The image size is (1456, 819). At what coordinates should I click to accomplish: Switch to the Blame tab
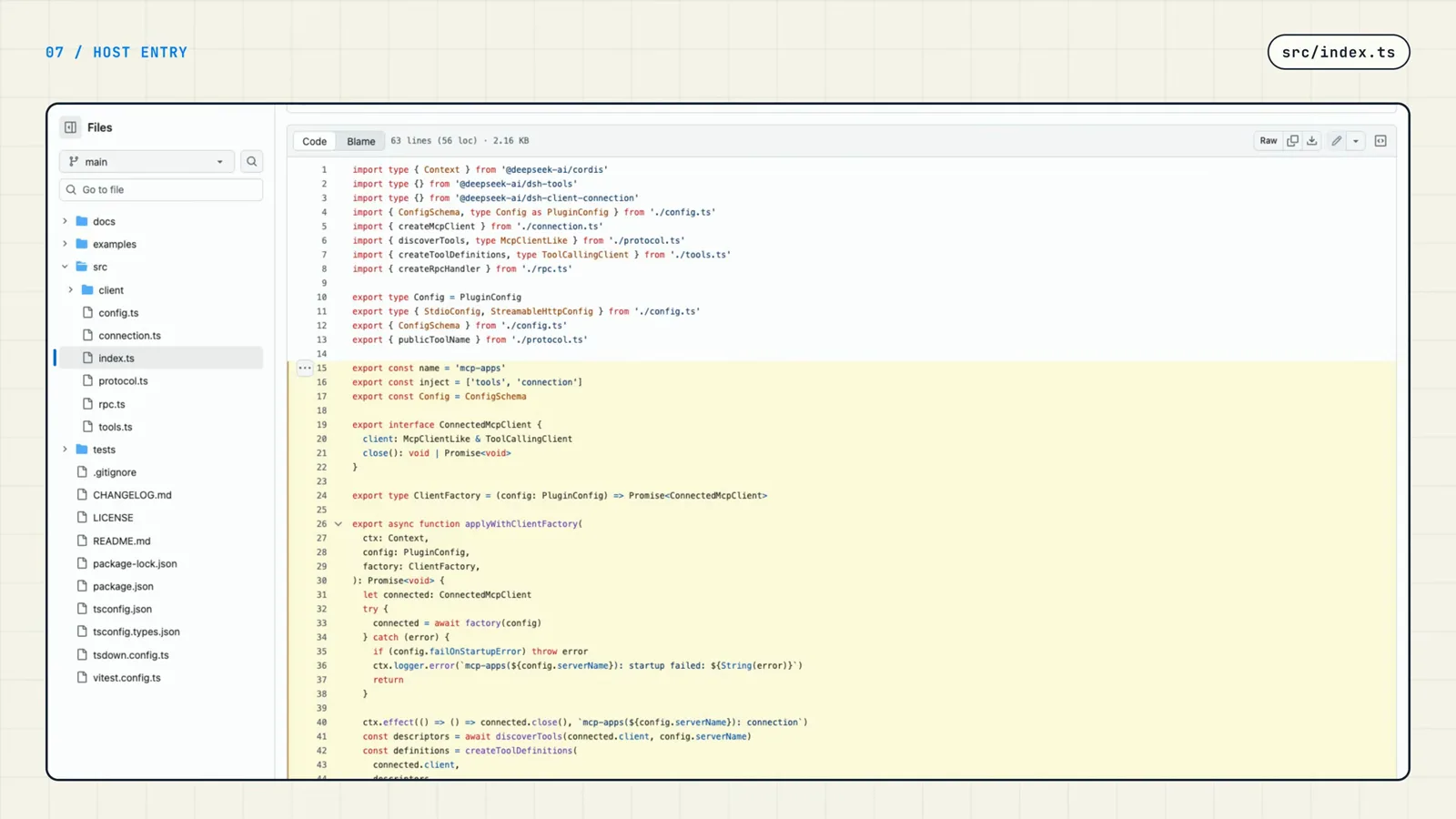tap(361, 141)
